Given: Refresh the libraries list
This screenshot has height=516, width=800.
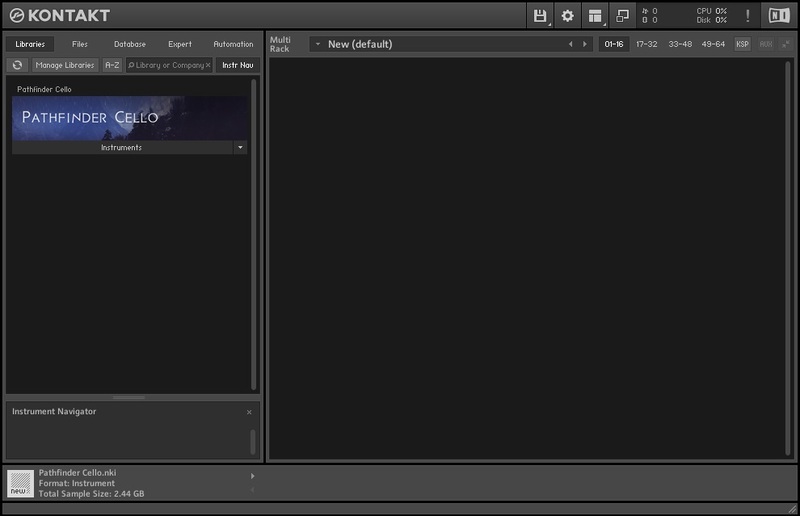Looking at the screenshot, I should [x=17, y=65].
